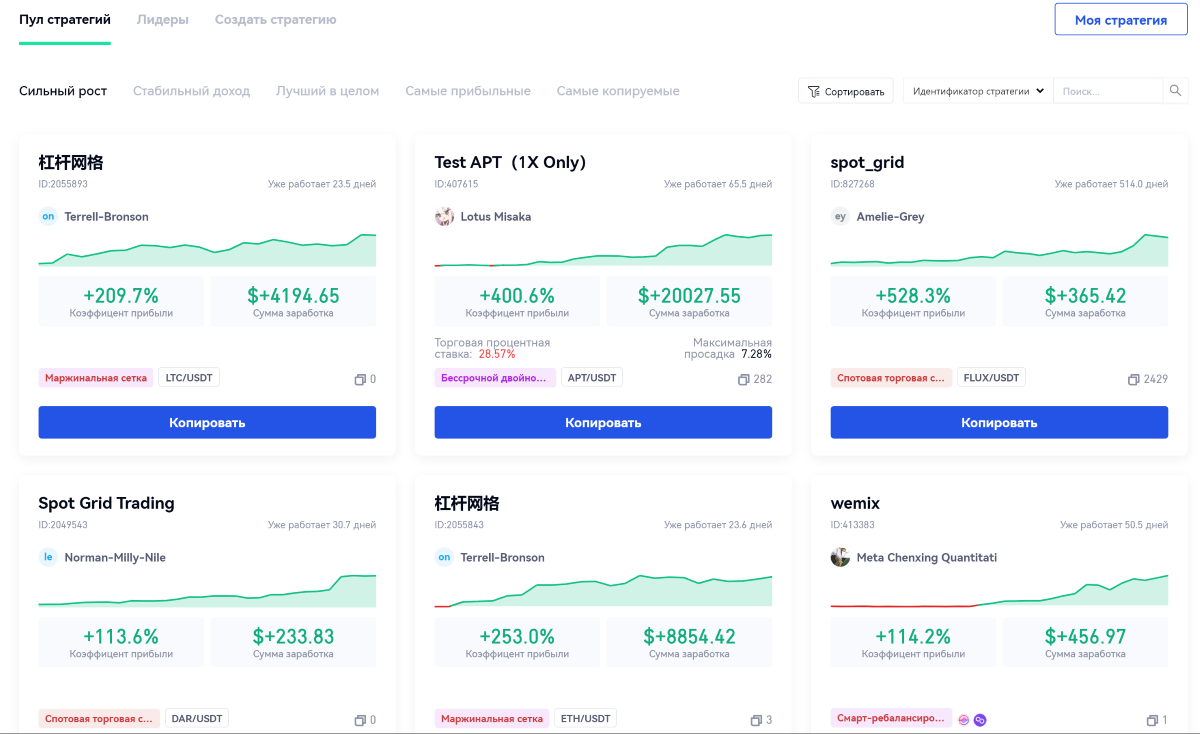Select the Самые прибыльные filter

tap(468, 91)
